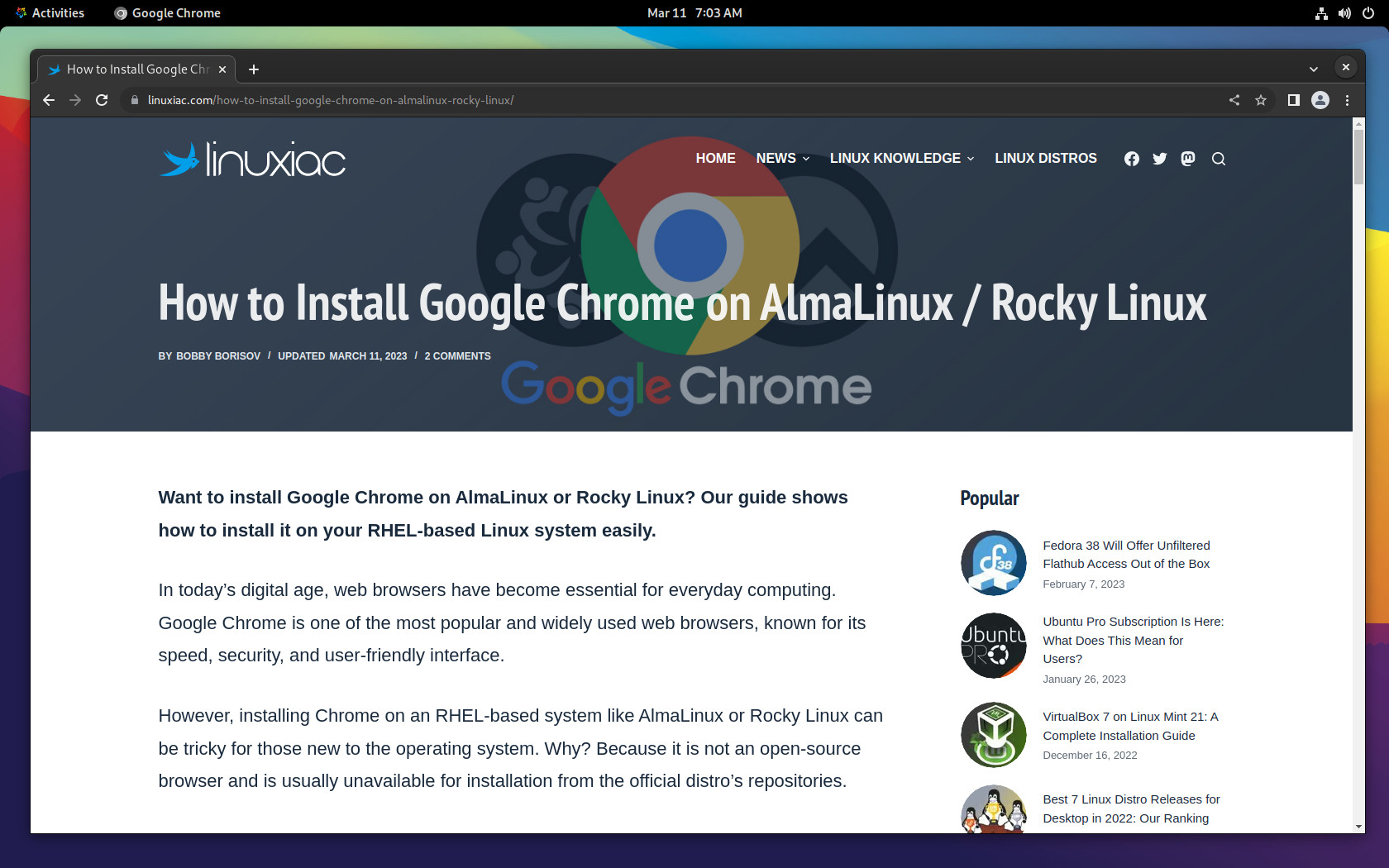
Task: Open Best 7 Linux Distro Releases article
Action: pyautogui.click(x=1131, y=808)
